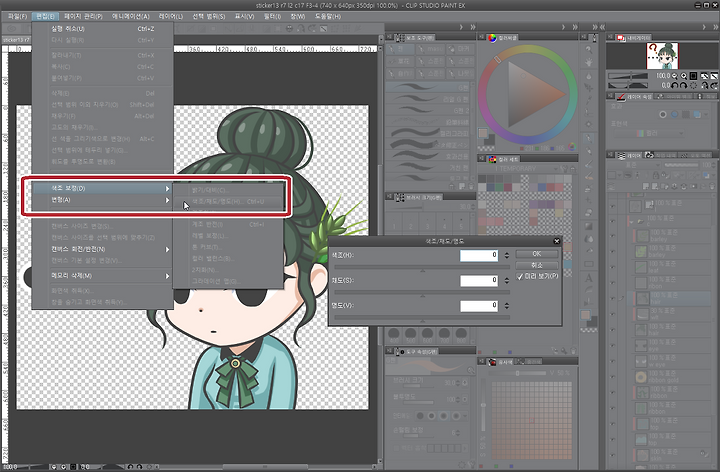
Task: Click the 채도(S) value input field
Action: tap(479, 281)
